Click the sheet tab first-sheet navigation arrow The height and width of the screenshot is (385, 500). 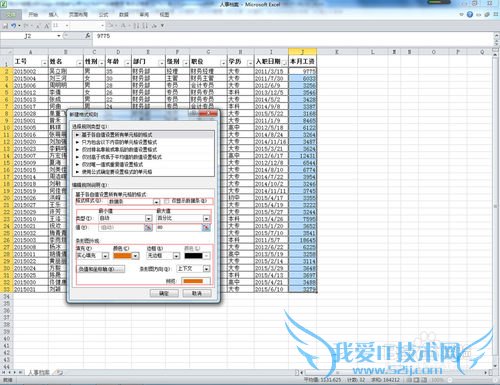[4, 372]
